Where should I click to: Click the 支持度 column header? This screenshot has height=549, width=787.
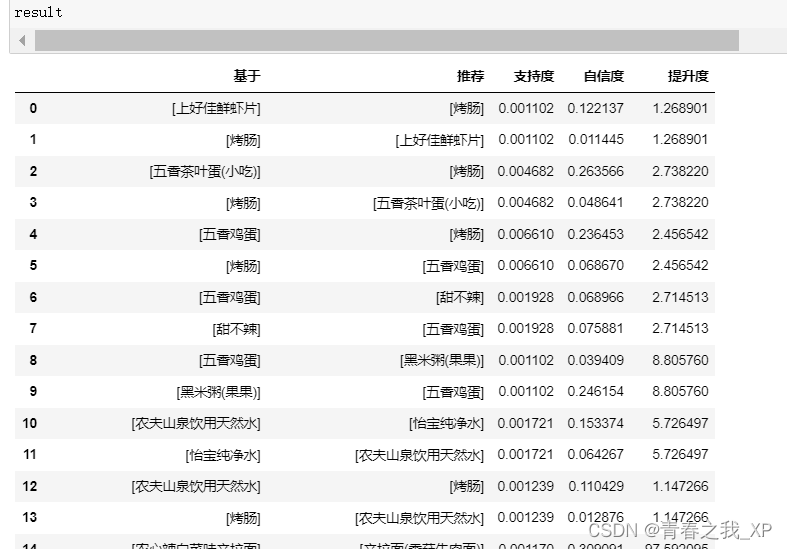(534, 76)
